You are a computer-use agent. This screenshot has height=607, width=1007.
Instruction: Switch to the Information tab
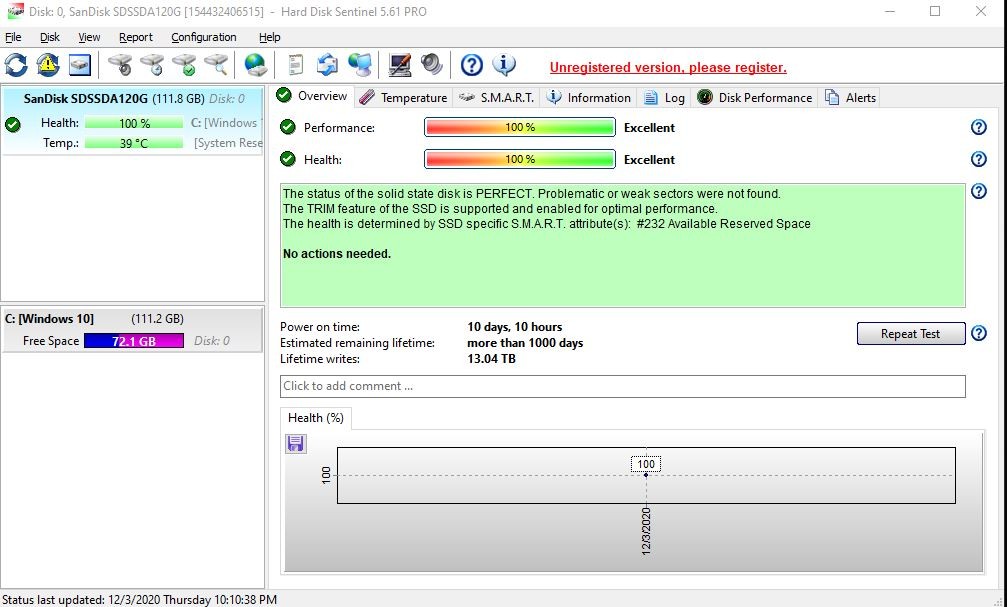588,98
